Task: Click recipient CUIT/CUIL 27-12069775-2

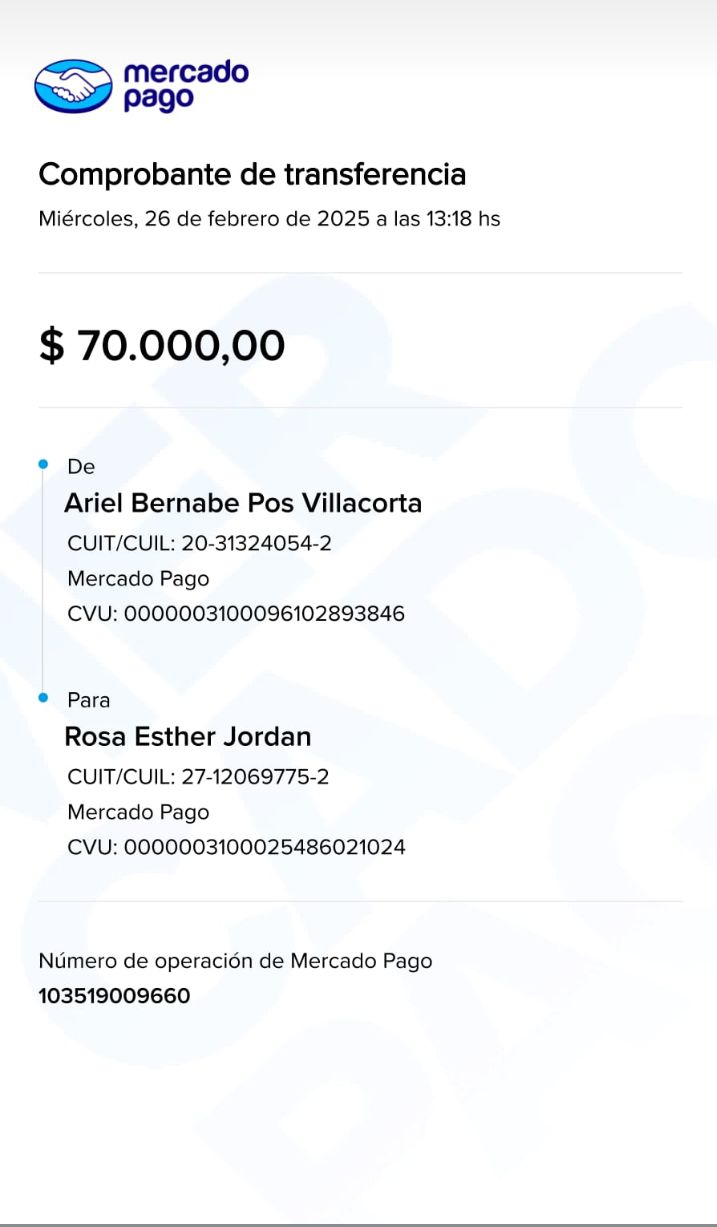Action: point(198,777)
